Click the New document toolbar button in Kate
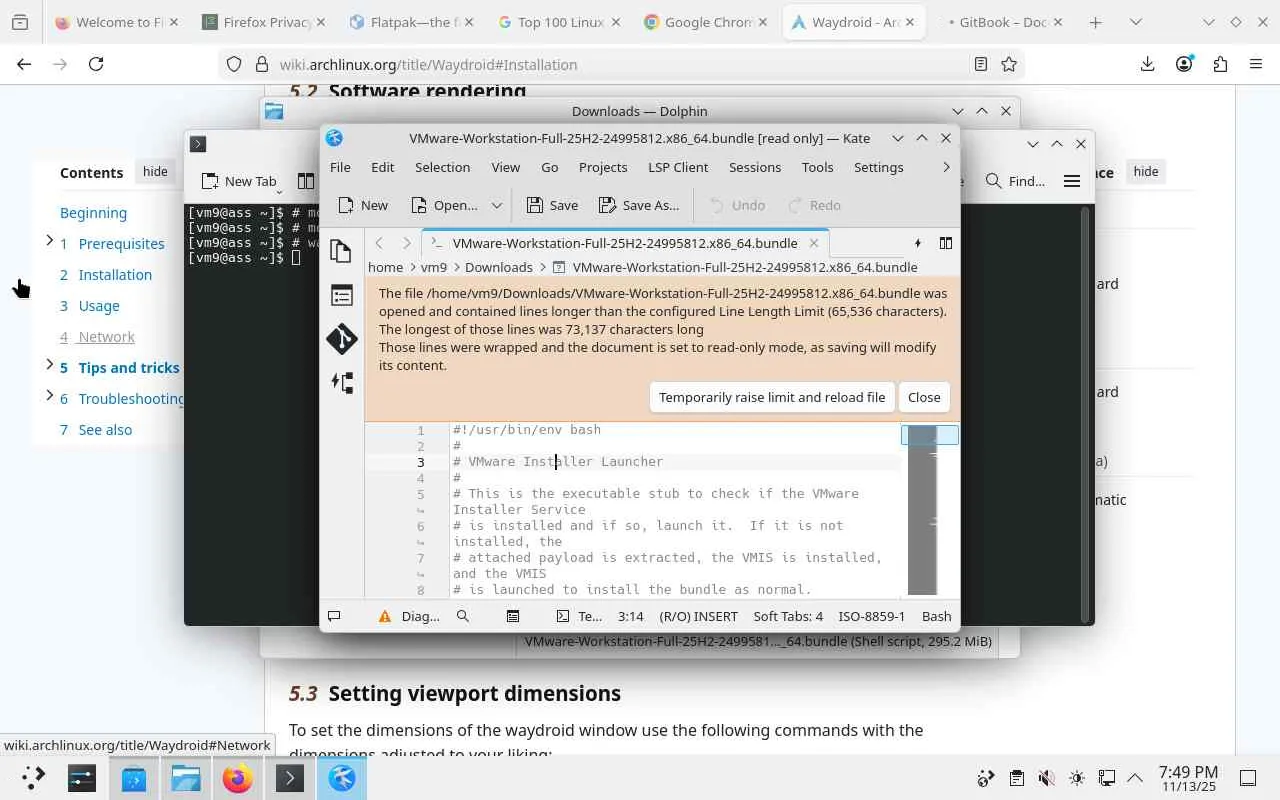The width and height of the screenshot is (1280, 800). 363,205
